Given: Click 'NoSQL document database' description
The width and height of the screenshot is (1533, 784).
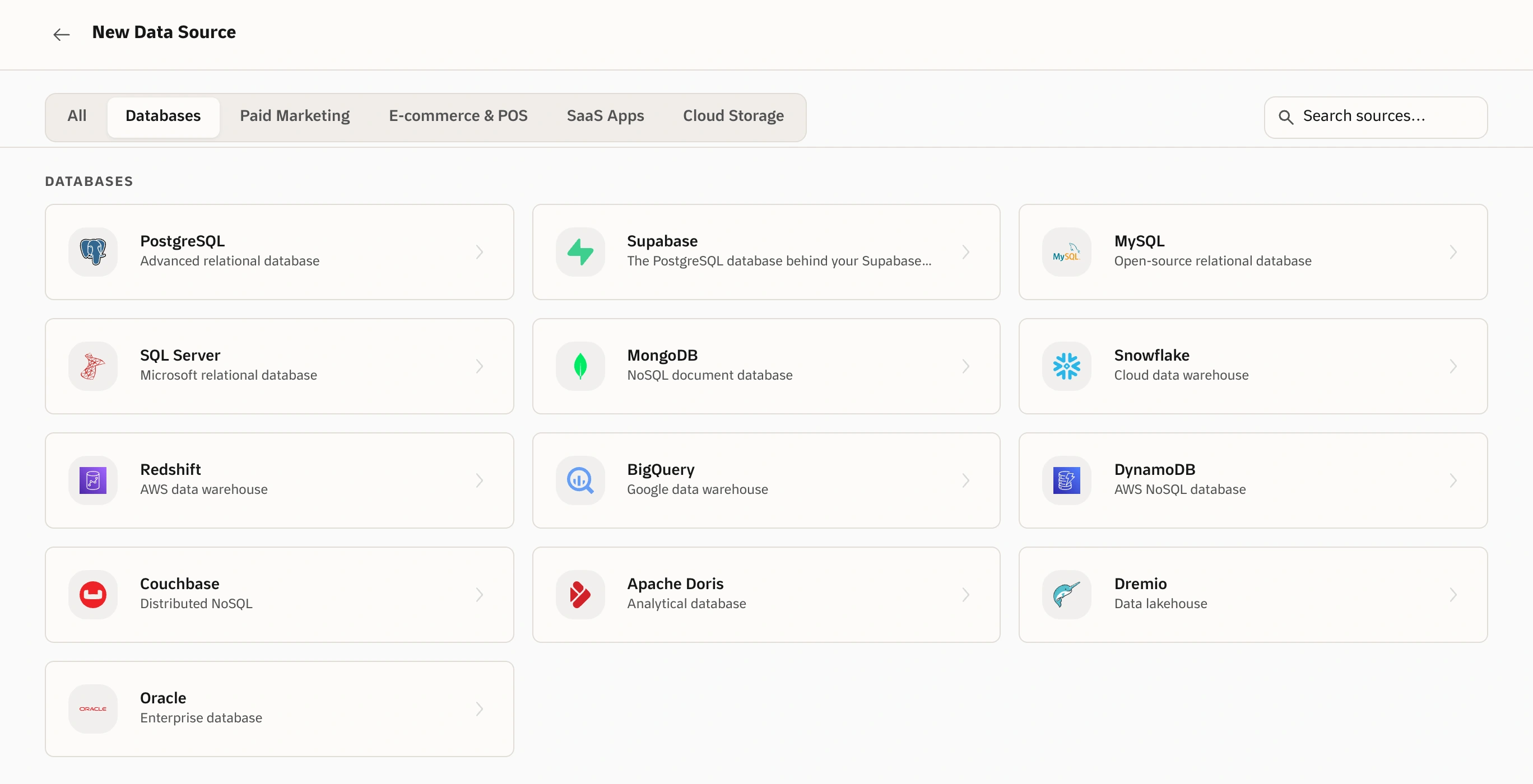Looking at the screenshot, I should point(710,375).
